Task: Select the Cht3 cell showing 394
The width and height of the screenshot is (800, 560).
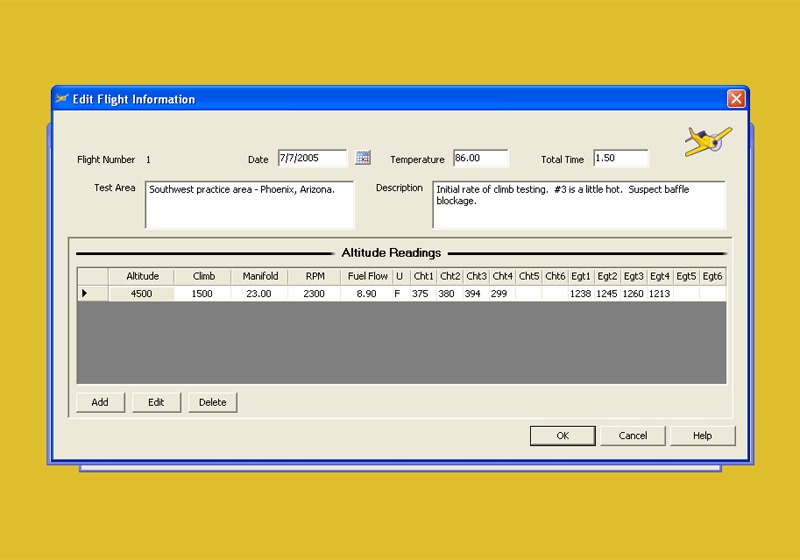Action: click(476, 294)
